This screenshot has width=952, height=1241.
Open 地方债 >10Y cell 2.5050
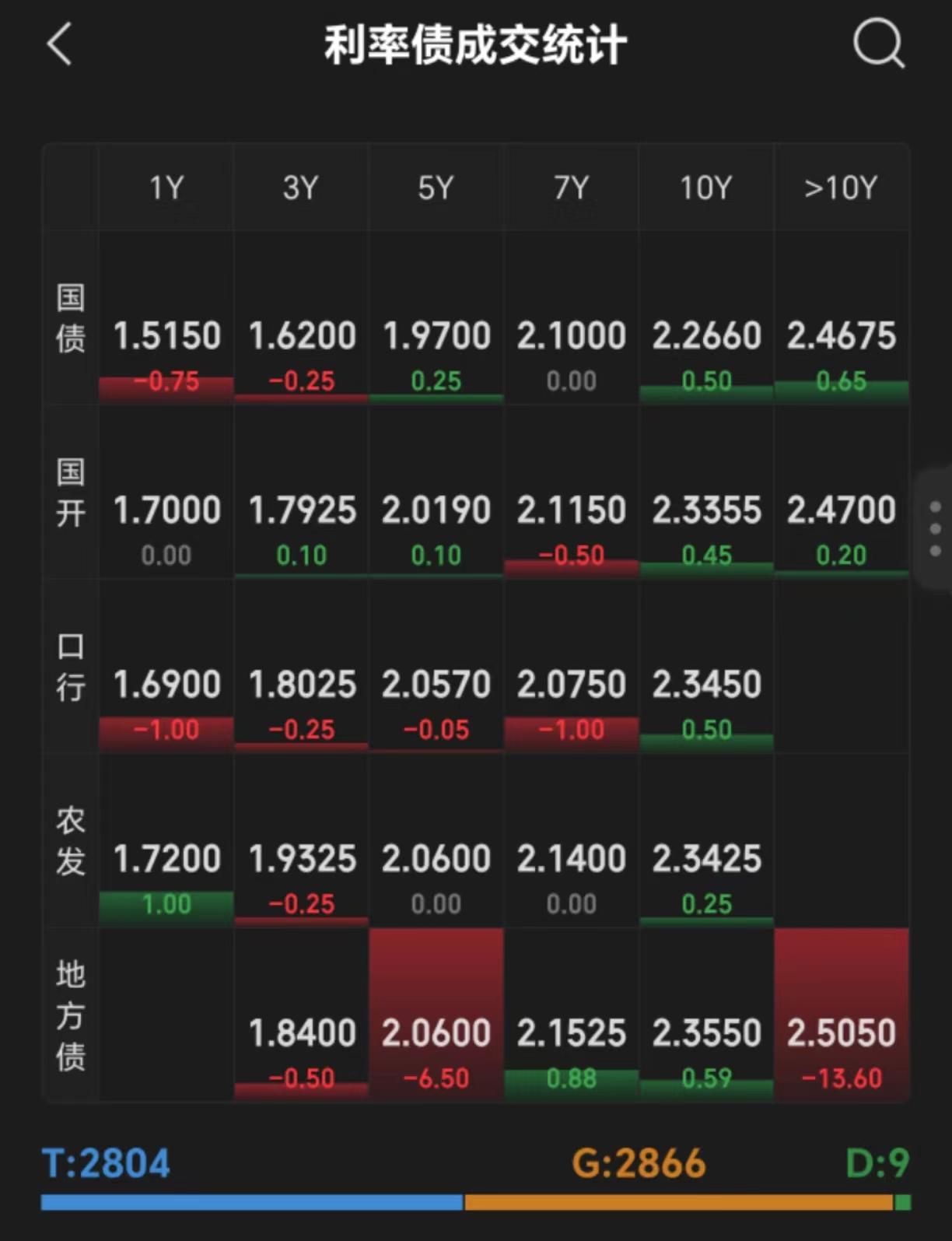click(841, 1033)
